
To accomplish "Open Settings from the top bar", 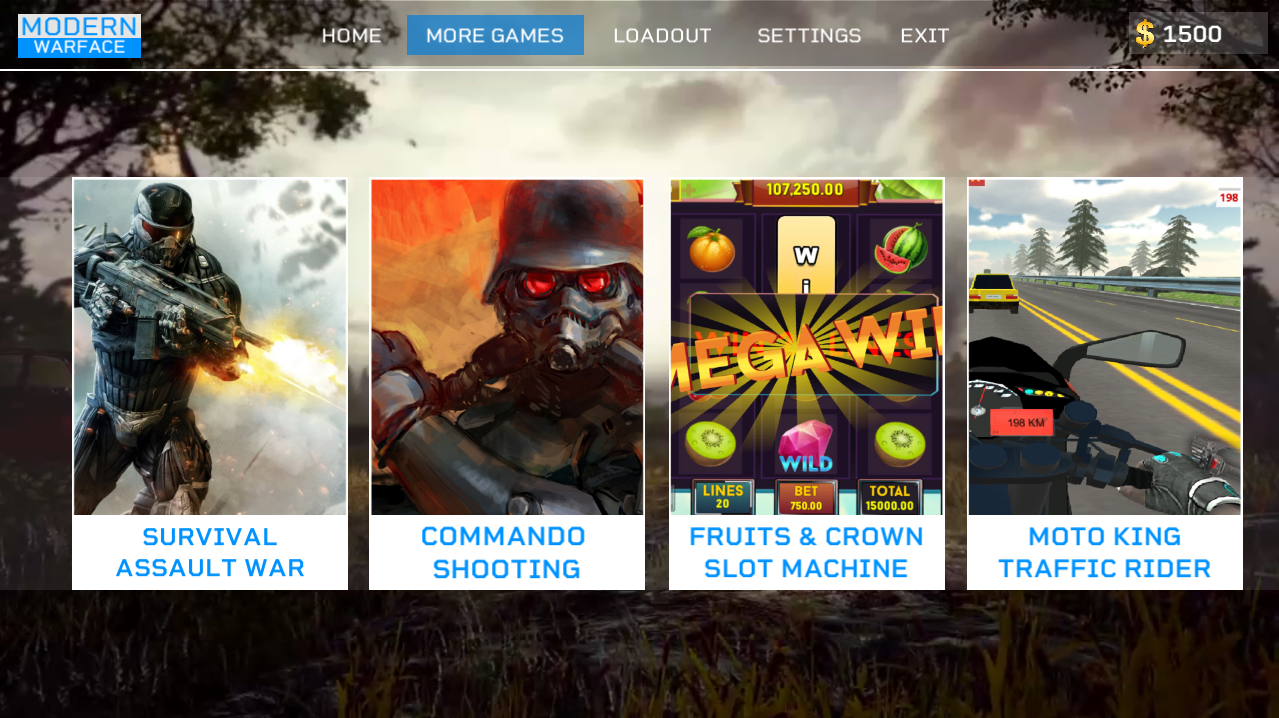I will [x=809, y=36].
